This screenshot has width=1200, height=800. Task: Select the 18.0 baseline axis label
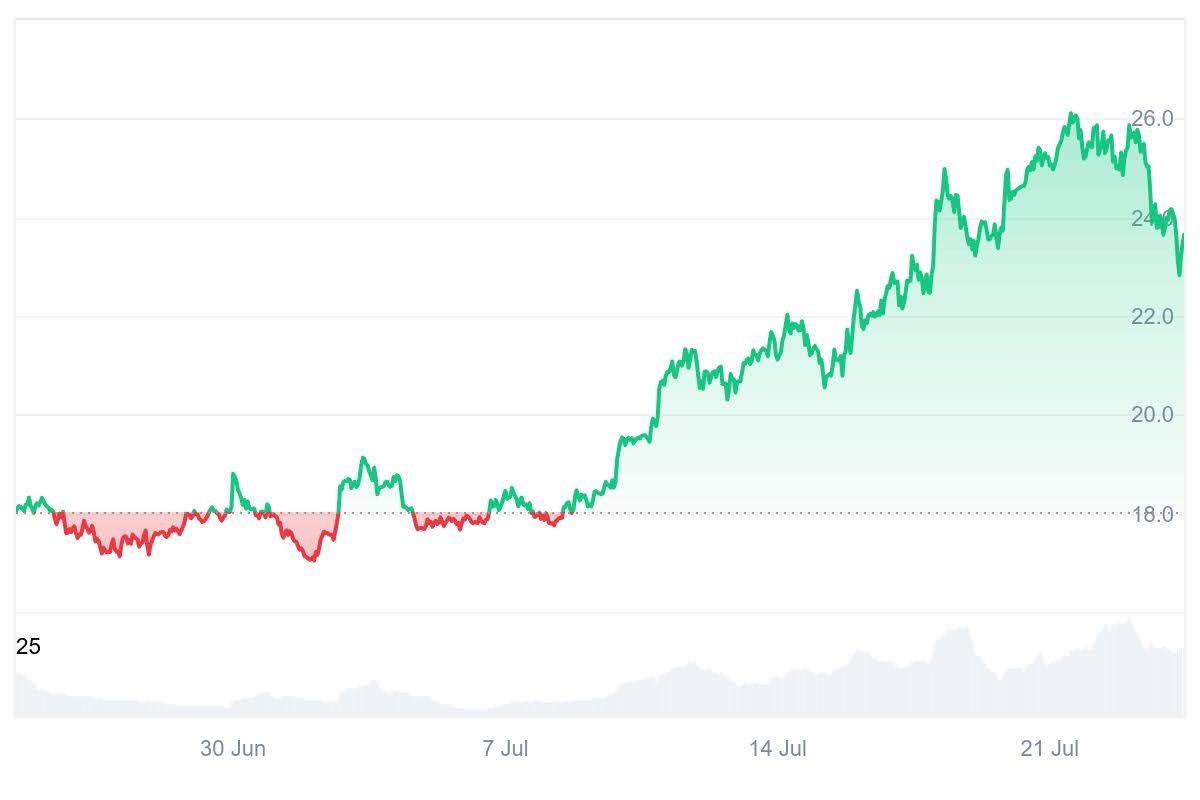(x=1152, y=514)
